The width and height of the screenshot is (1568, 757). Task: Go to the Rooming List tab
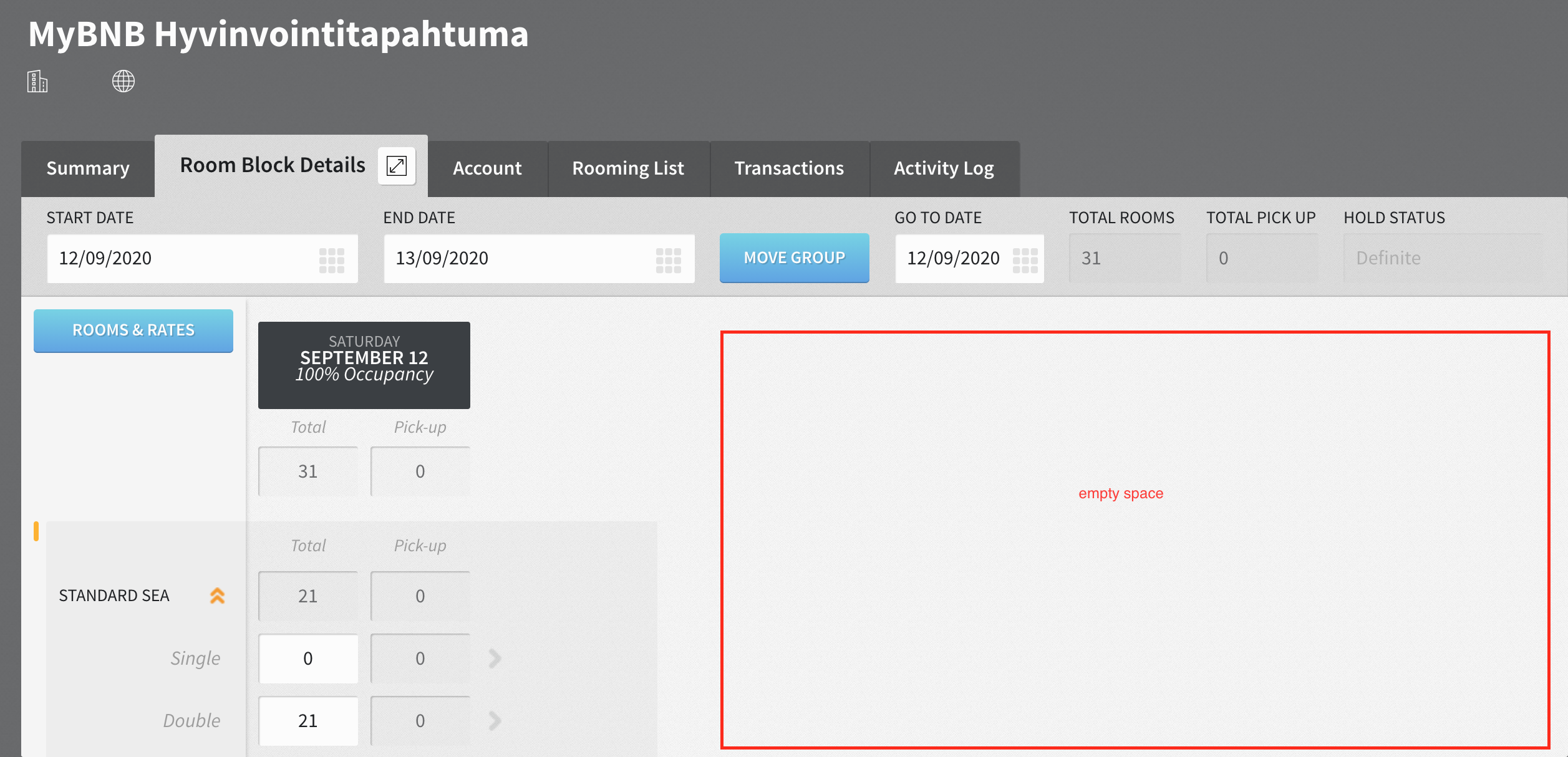coord(628,168)
